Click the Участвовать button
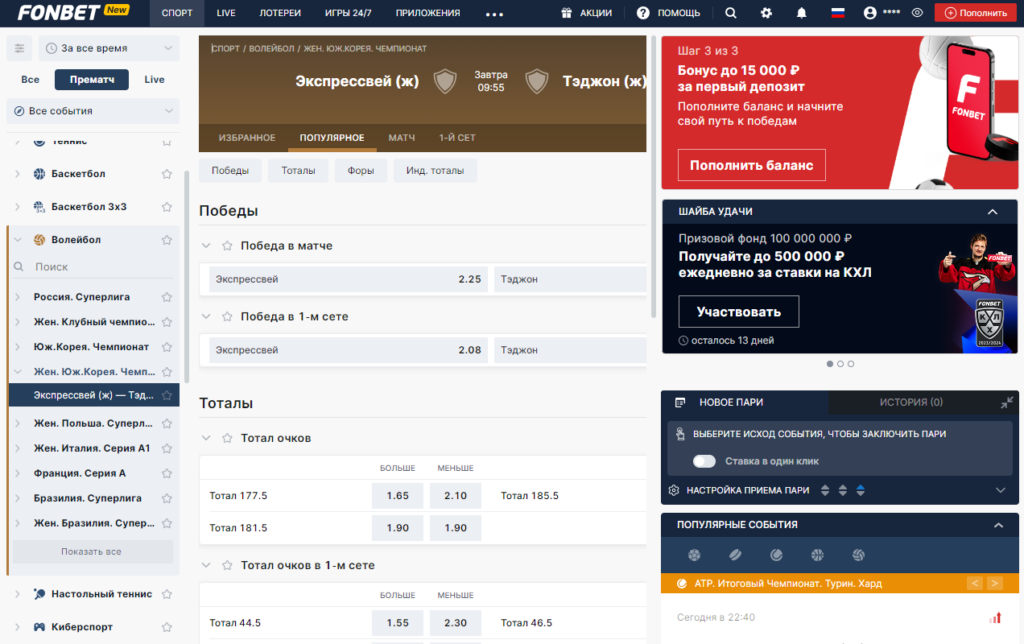 coord(739,312)
